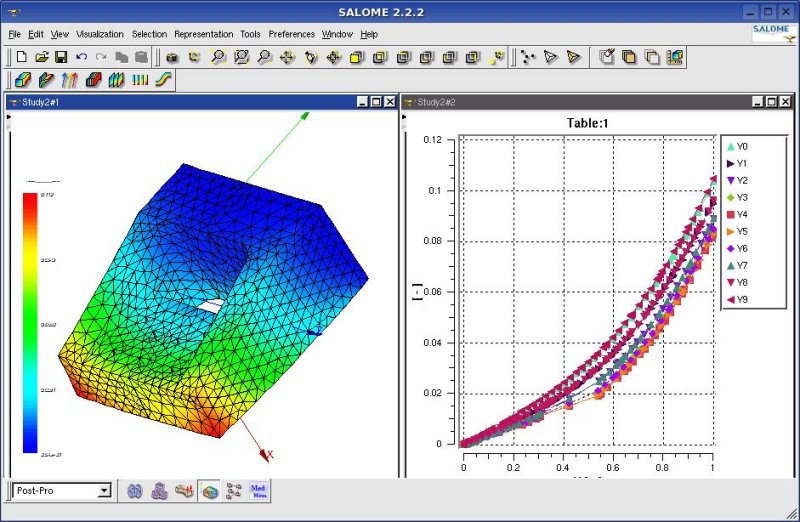Click the yellow stacked squares icon
The width and height of the screenshot is (800, 522).
629,57
